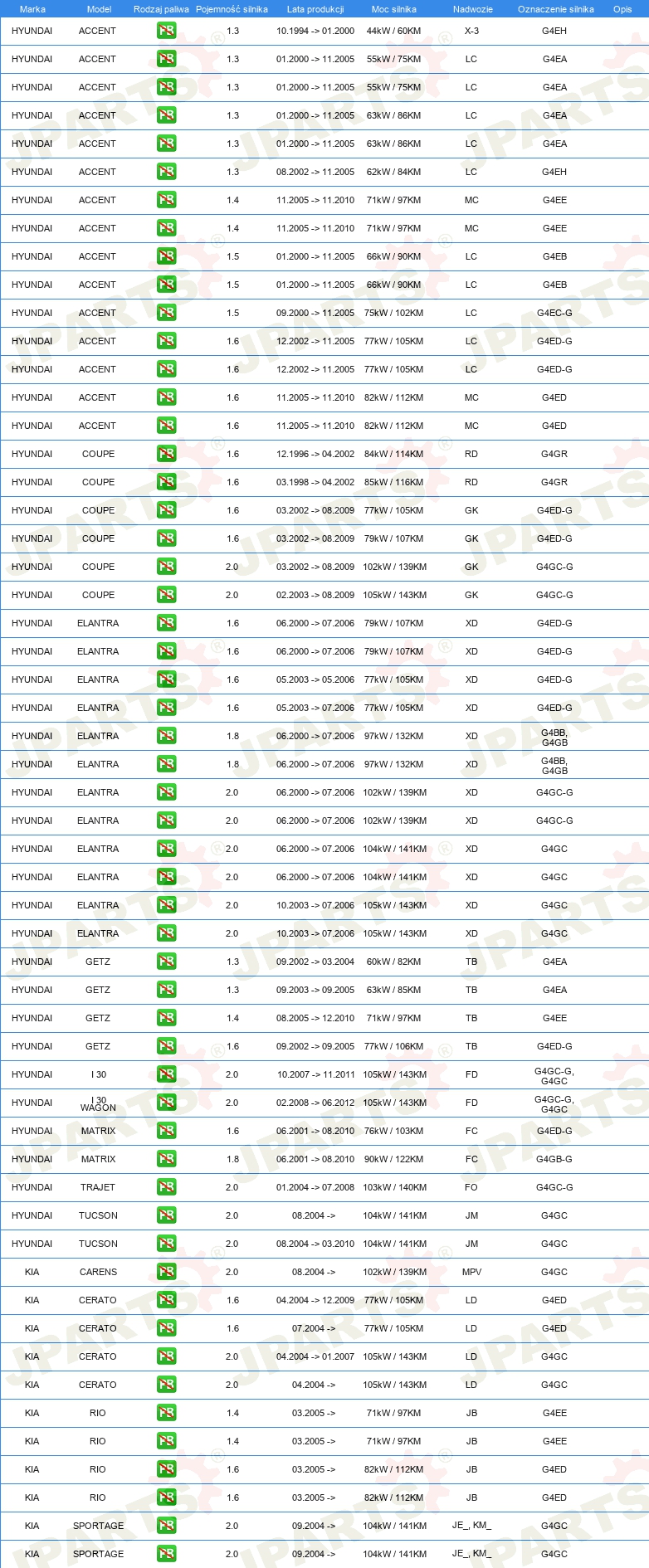Click the Pojemność silnika column header
Viewport: 649px width, 1568px height.
pyautogui.click(x=232, y=9)
